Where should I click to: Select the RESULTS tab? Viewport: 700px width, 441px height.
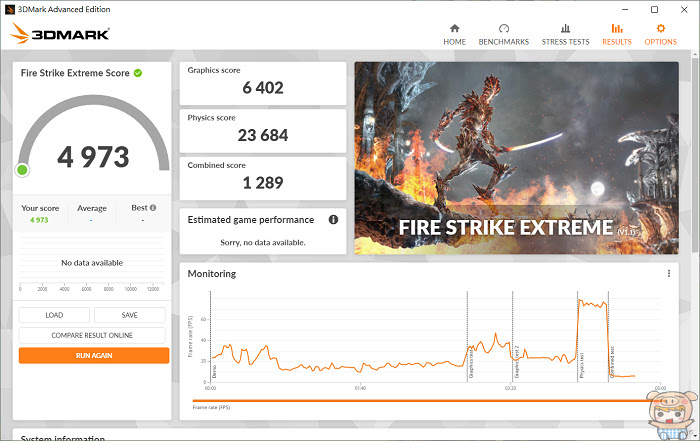(x=617, y=35)
